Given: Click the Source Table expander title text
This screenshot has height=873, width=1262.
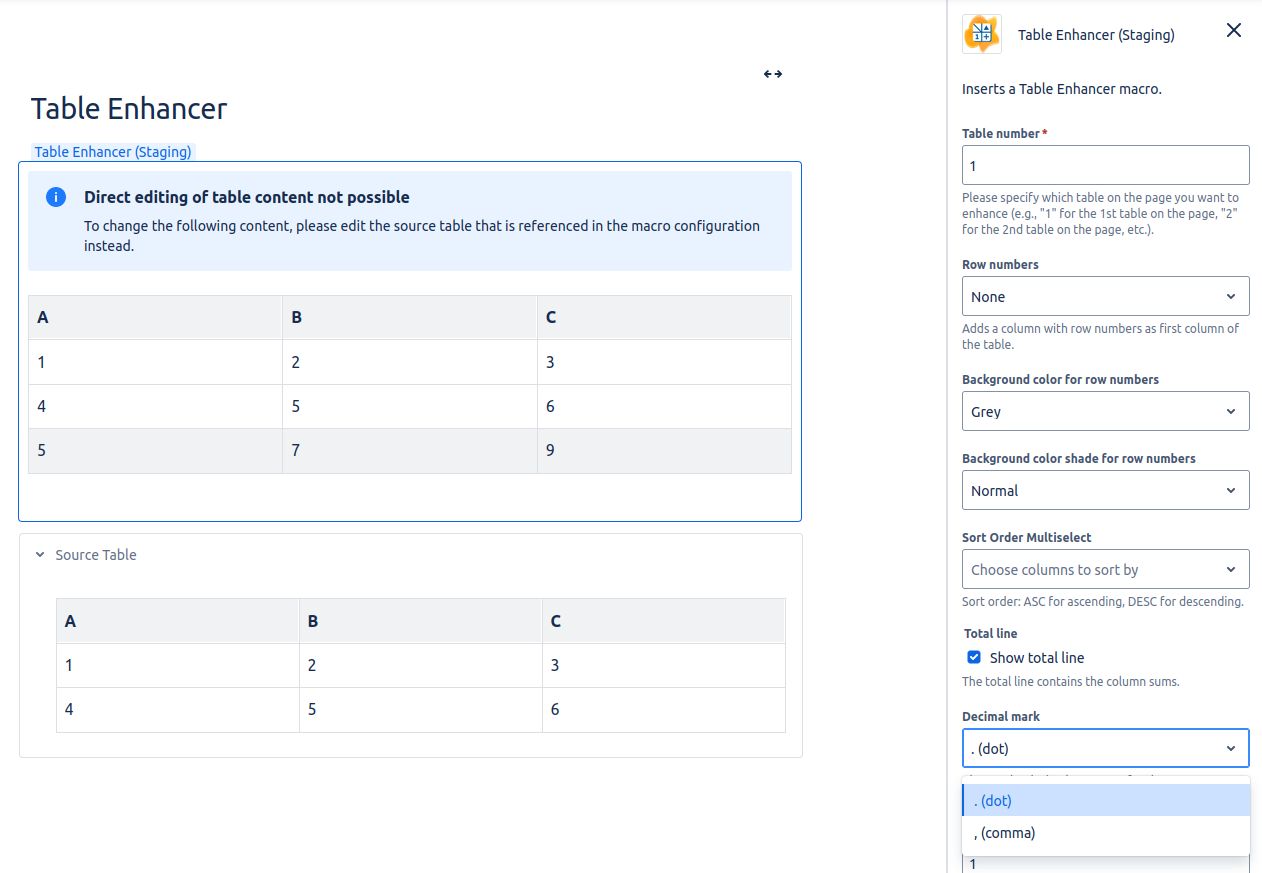Looking at the screenshot, I should tap(96, 555).
